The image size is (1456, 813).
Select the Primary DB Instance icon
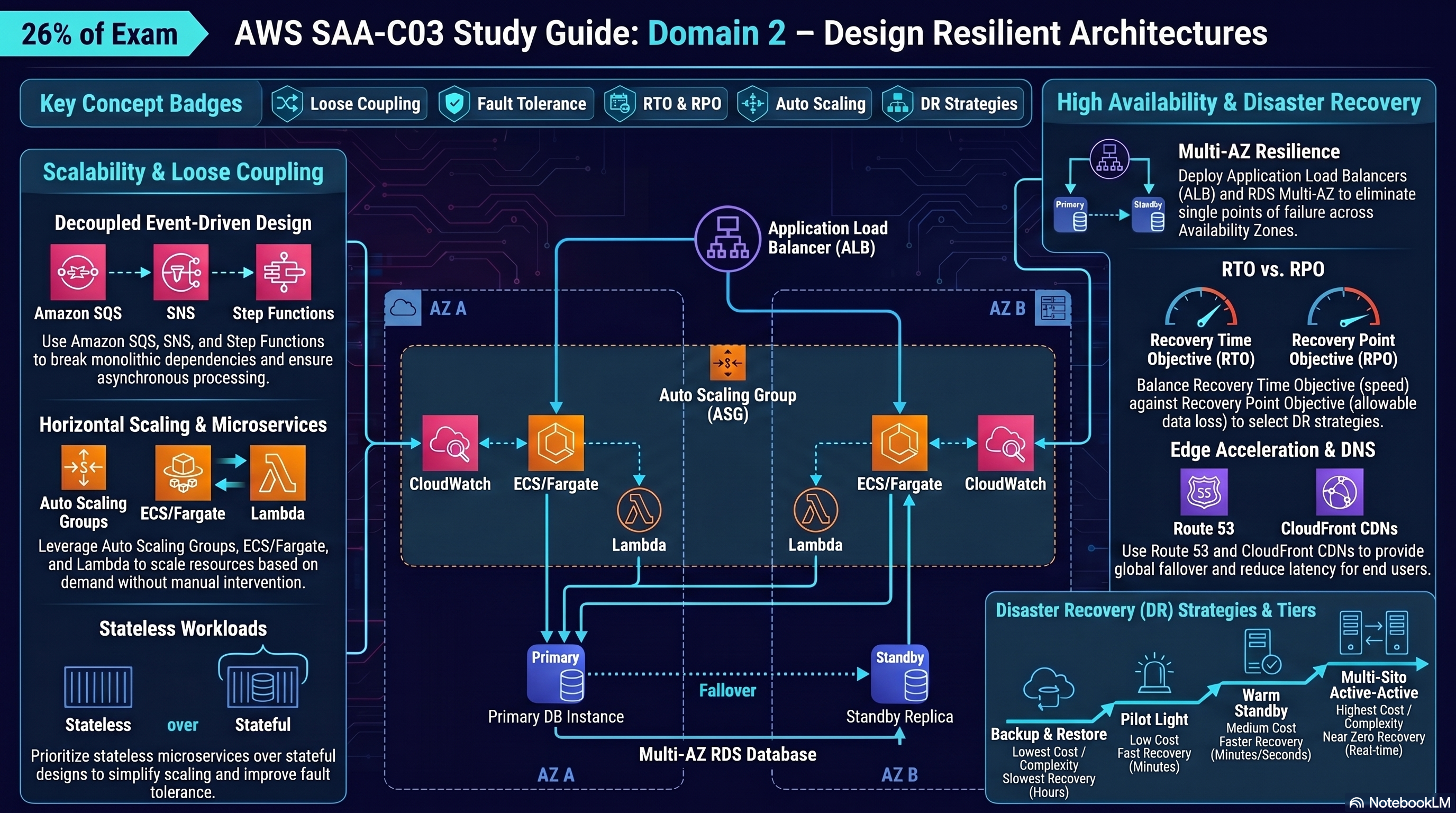click(x=556, y=674)
